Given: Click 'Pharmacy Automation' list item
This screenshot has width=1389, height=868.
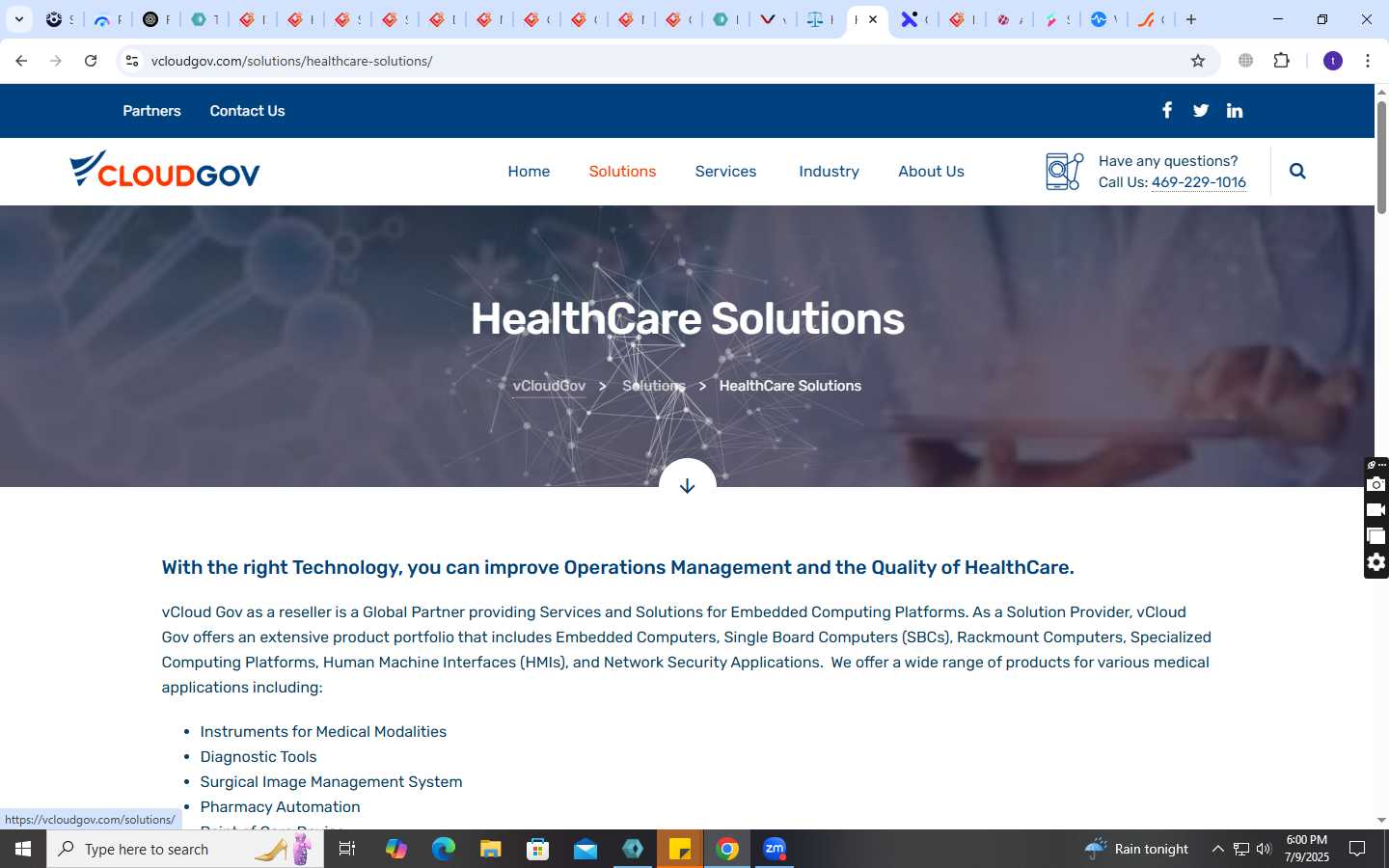Looking at the screenshot, I should [x=280, y=807].
